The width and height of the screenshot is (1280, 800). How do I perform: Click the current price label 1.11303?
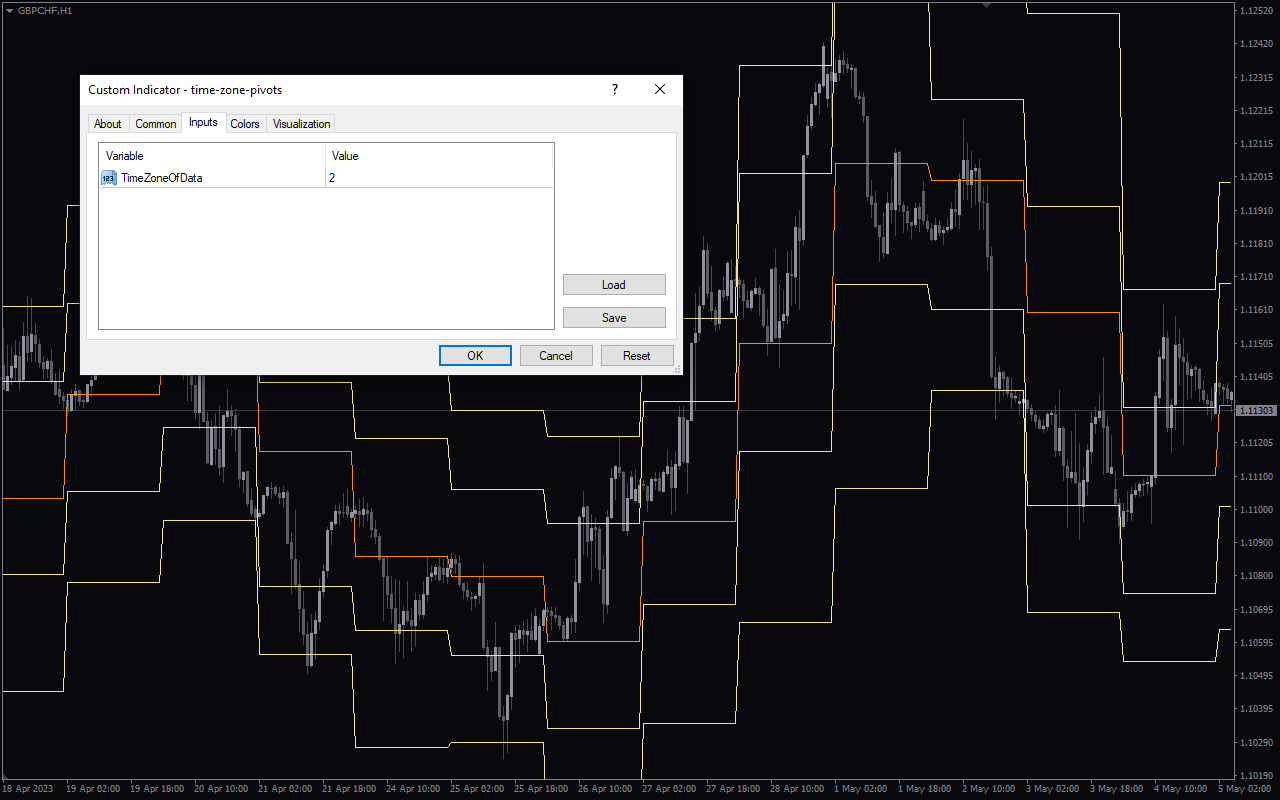(1256, 410)
